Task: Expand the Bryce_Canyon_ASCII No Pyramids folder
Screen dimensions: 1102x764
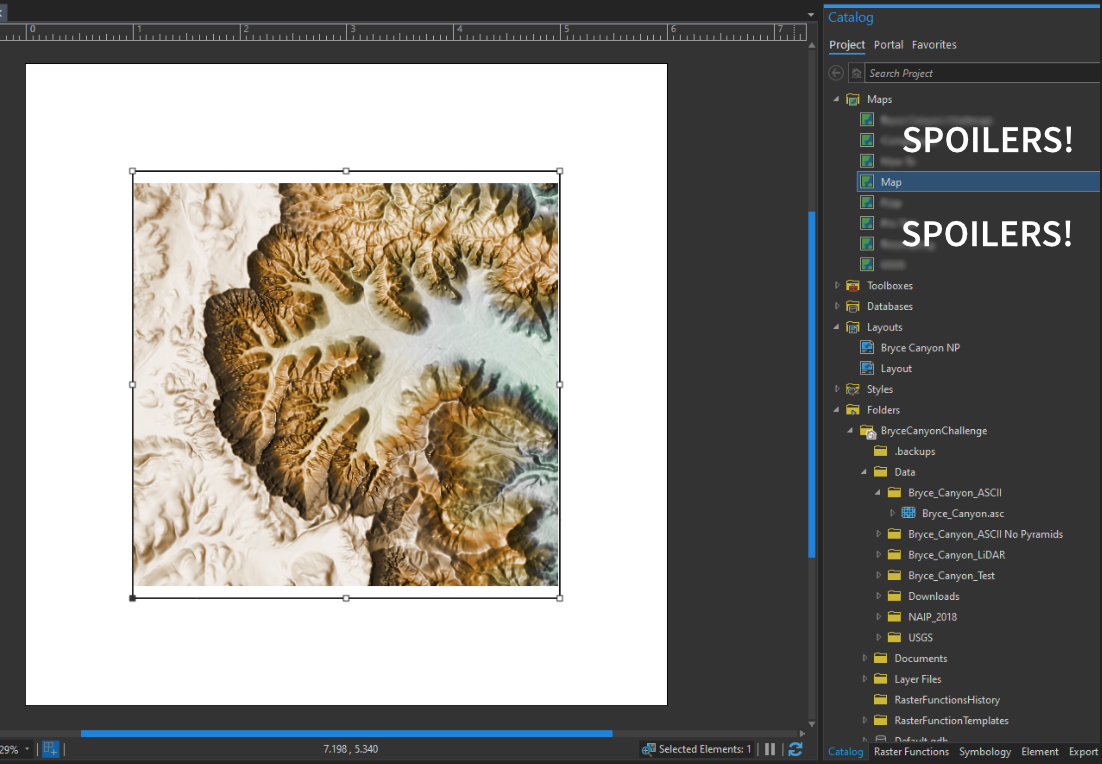Action: tap(878, 534)
